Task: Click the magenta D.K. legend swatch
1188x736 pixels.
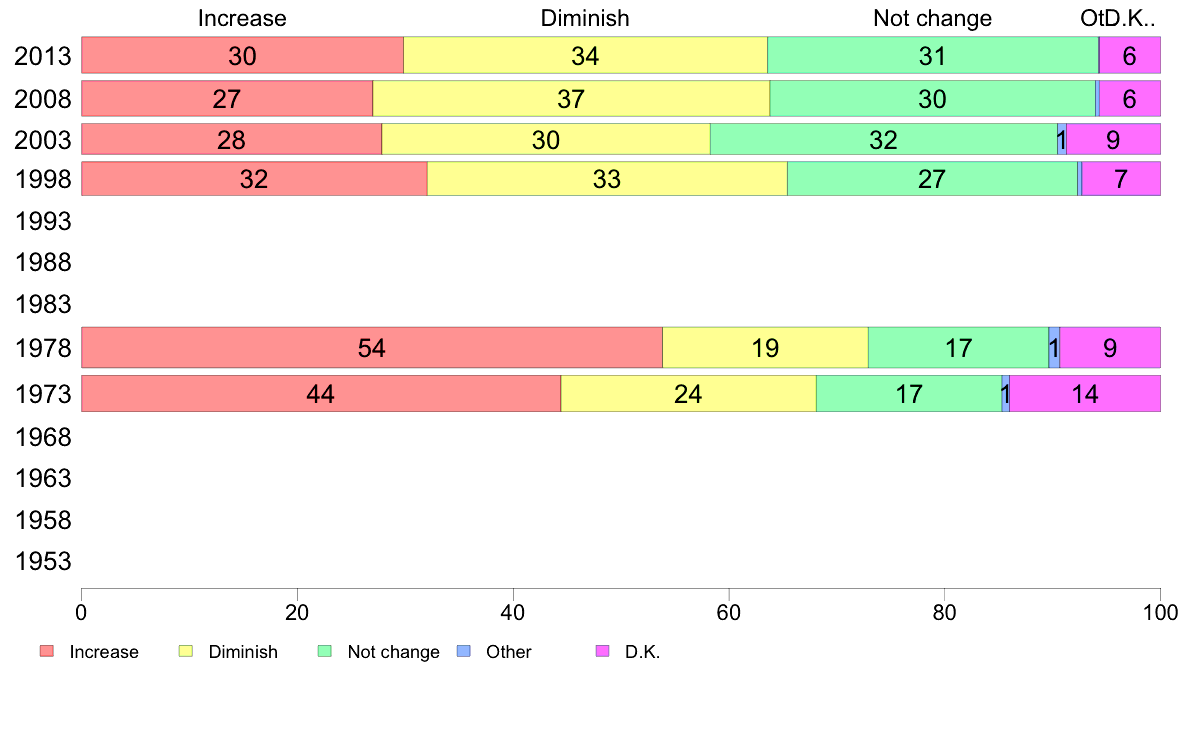Action: point(603,651)
